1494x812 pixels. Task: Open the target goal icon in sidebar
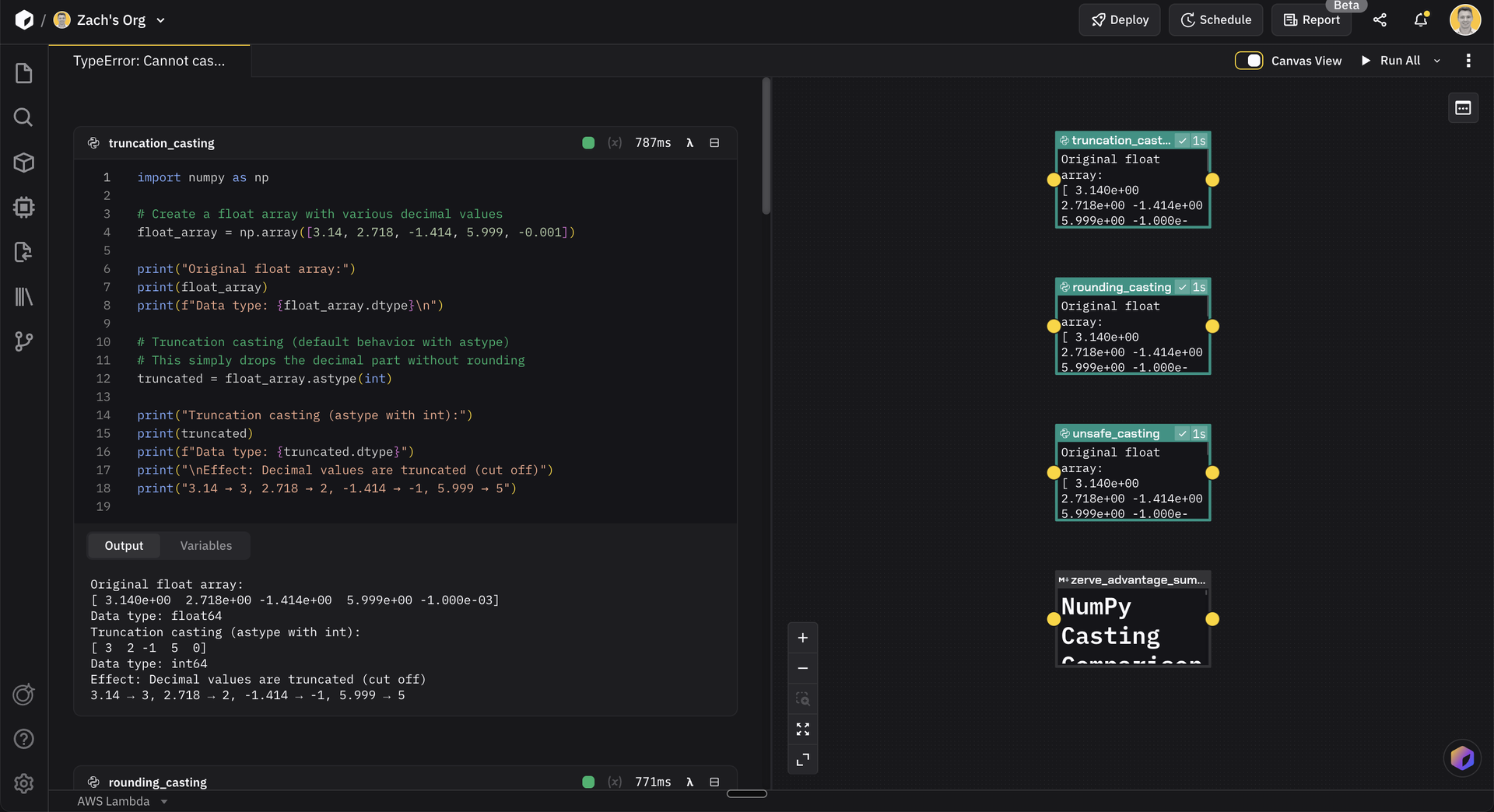point(24,695)
